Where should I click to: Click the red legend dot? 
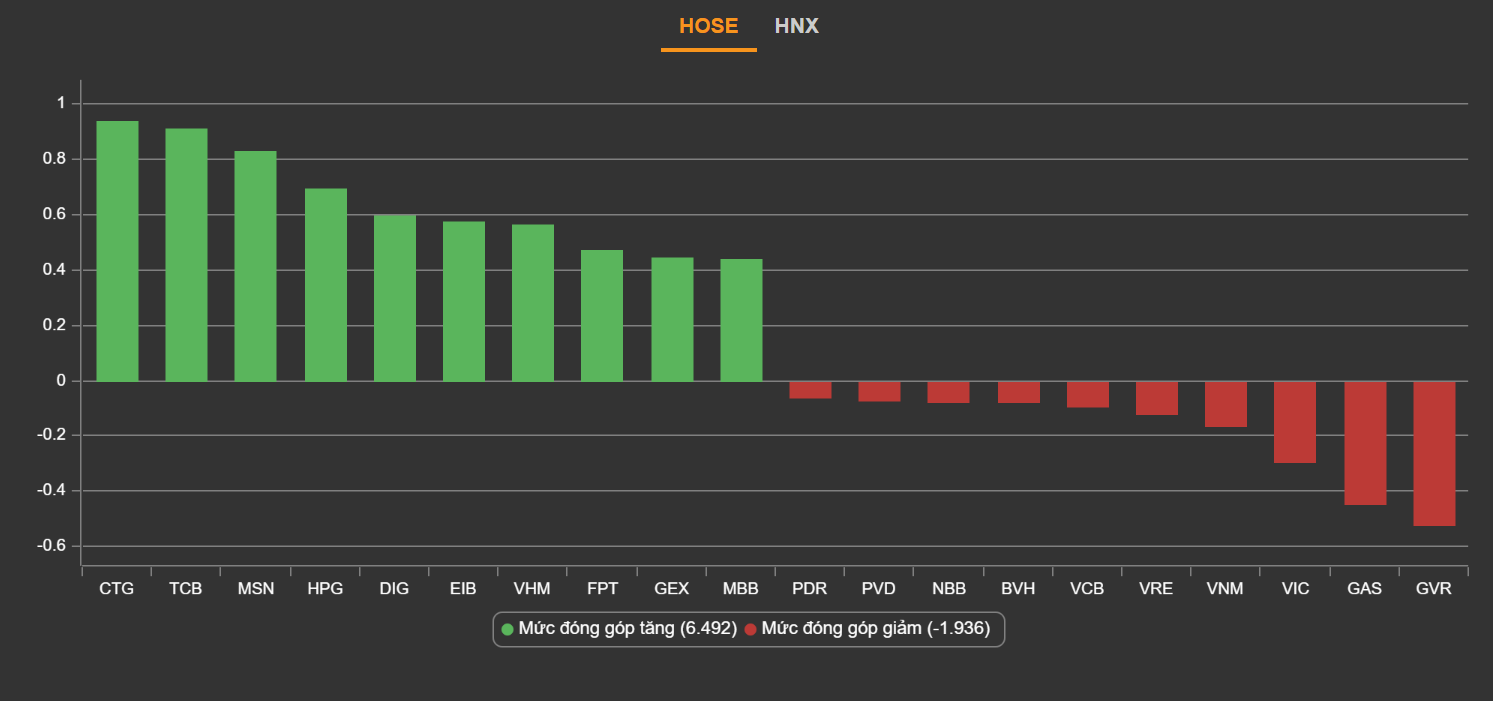751,629
